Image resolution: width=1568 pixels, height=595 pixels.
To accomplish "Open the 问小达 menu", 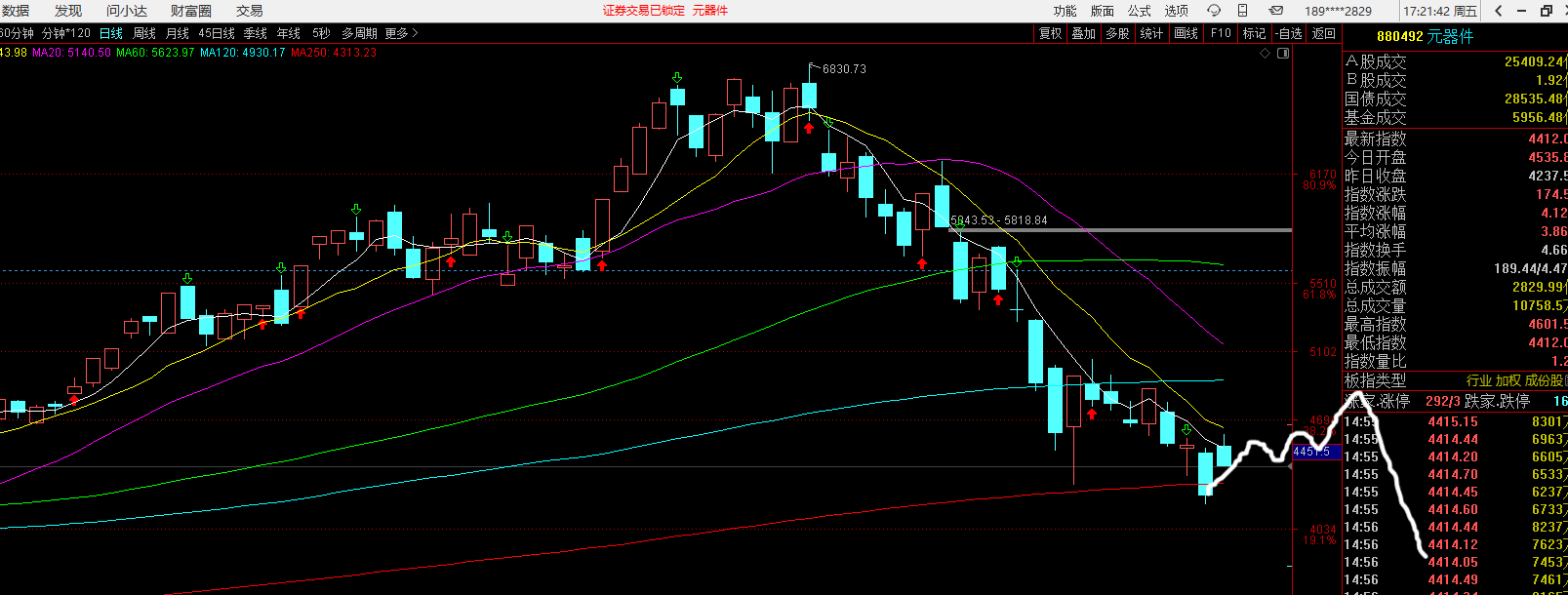I will pyautogui.click(x=127, y=11).
